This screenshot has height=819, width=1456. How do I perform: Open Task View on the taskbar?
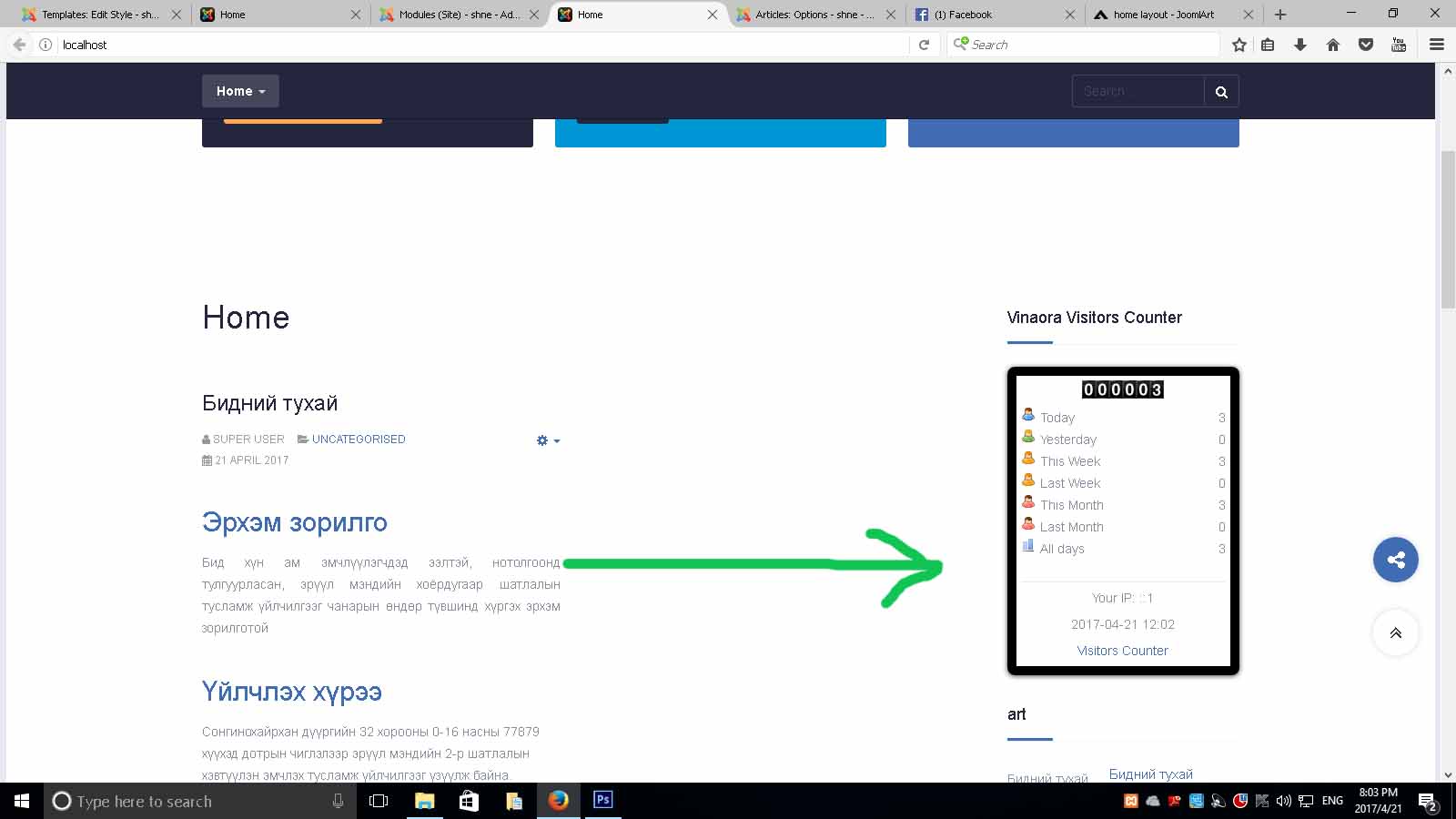tap(379, 801)
